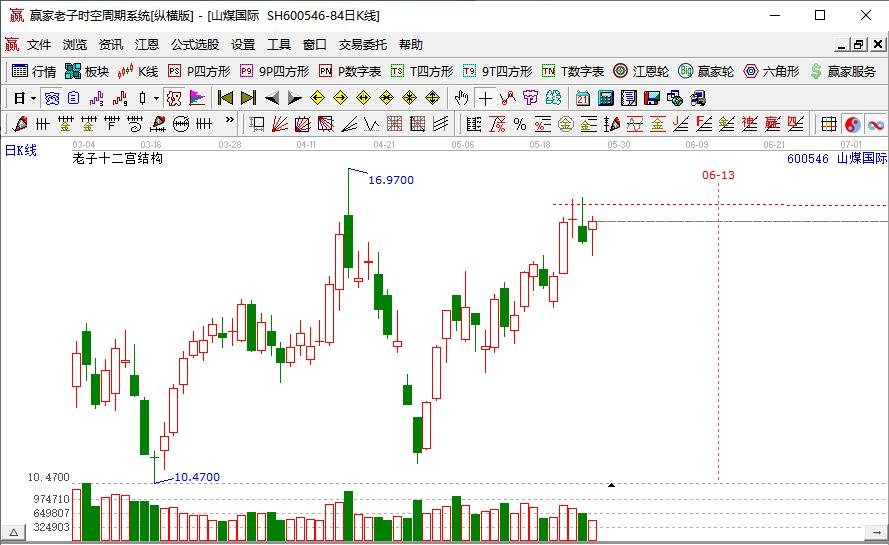Click the document info icon

tap(74, 98)
